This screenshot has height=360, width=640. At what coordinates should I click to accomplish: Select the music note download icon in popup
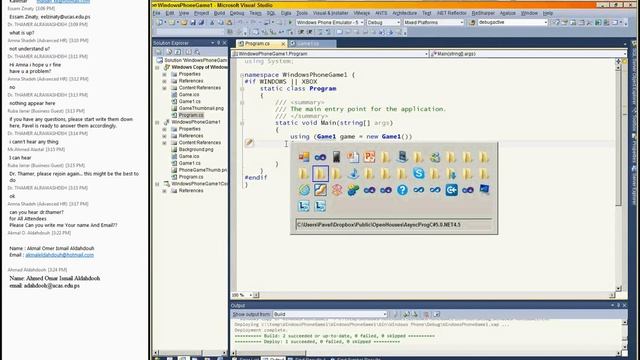tap(353, 174)
